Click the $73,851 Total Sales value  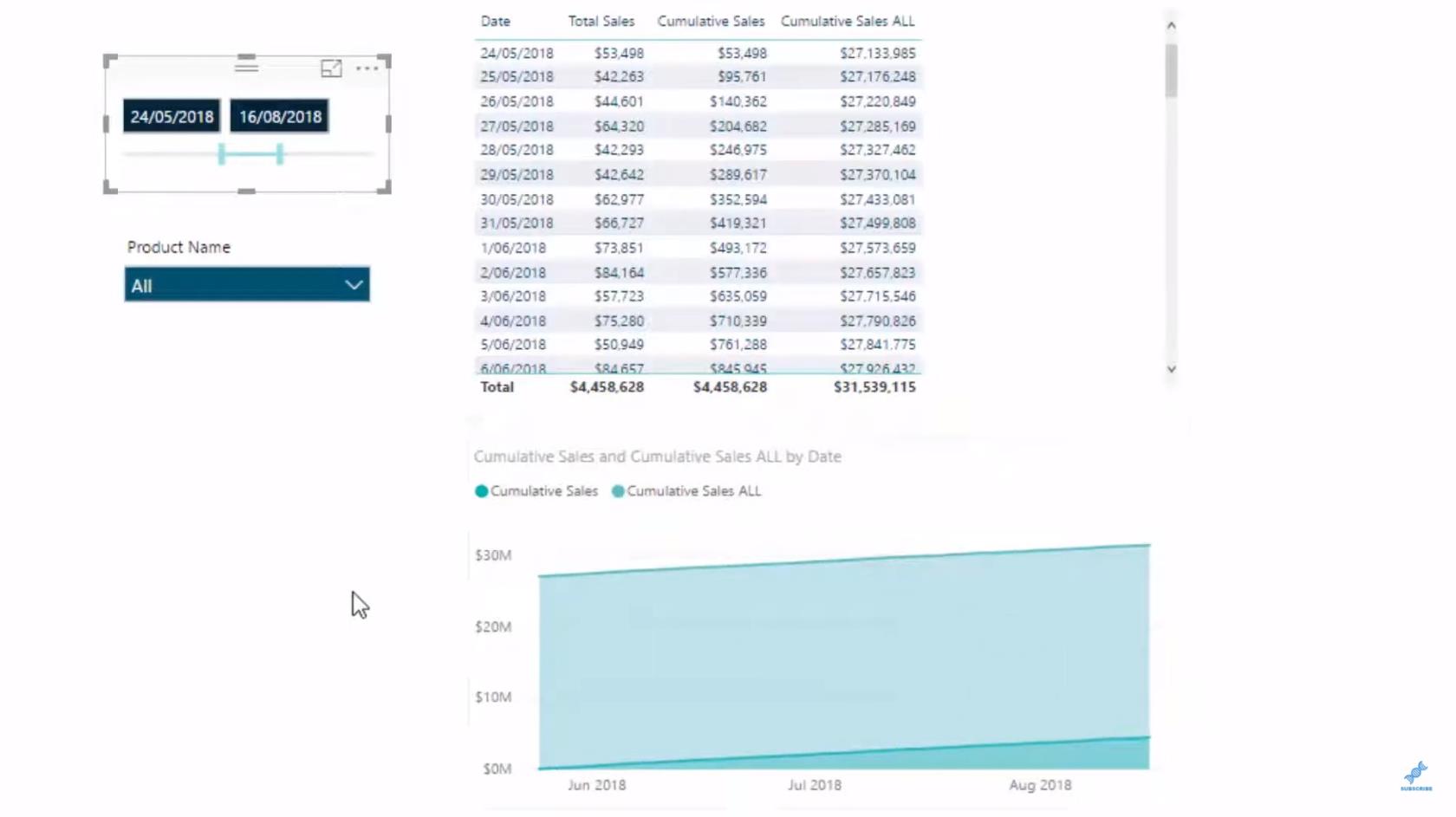619,248
